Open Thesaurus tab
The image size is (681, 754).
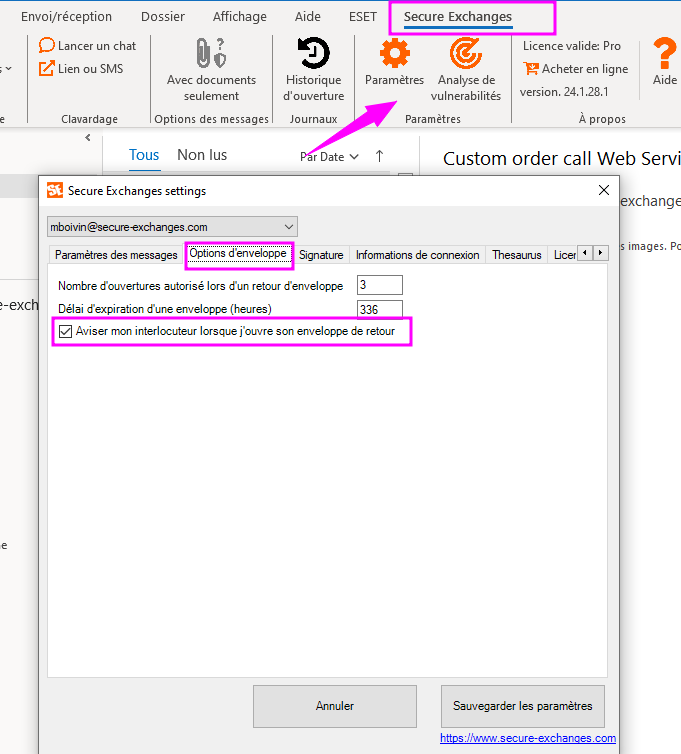517,255
